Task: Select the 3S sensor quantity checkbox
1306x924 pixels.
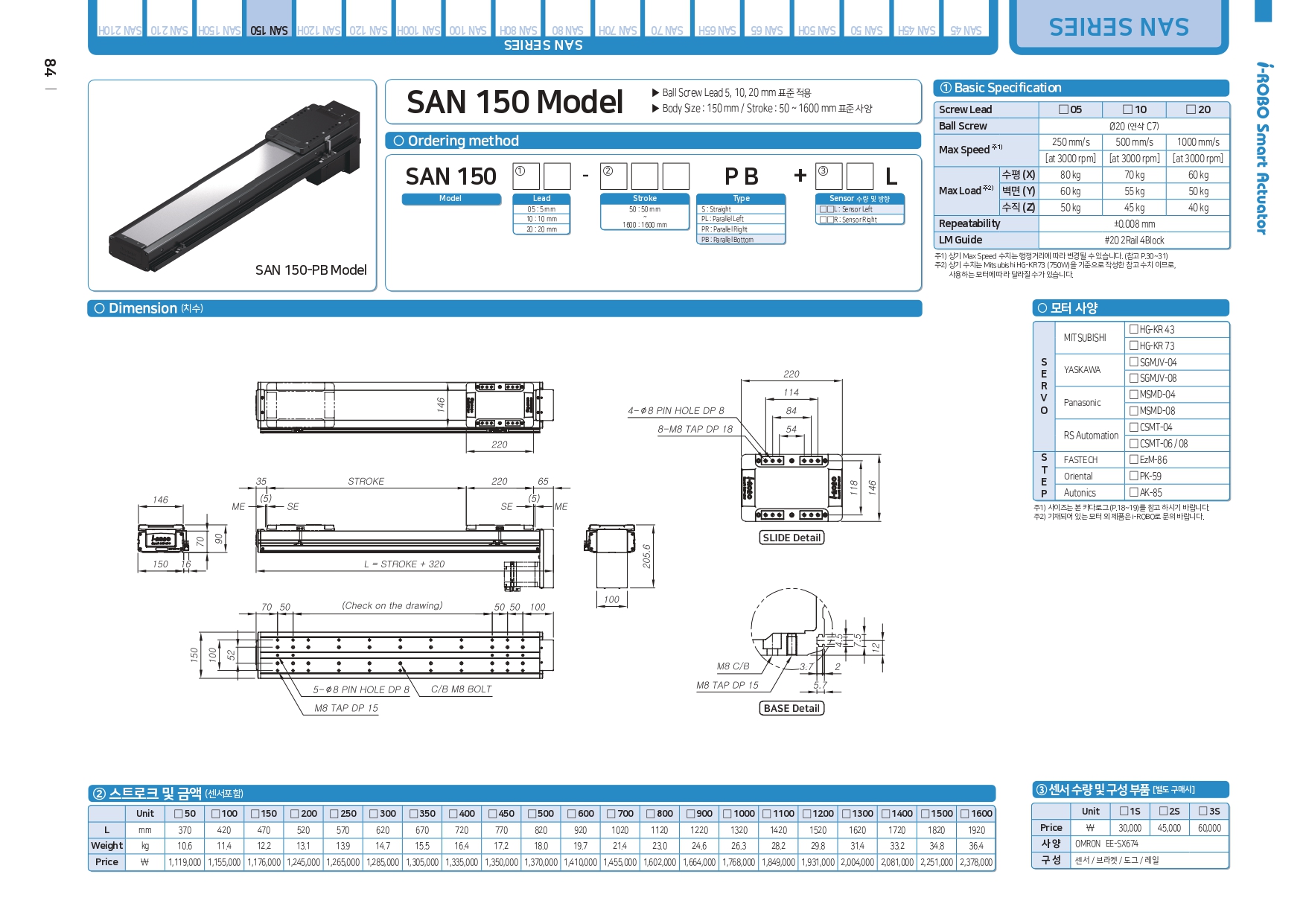Action: 1203,811
